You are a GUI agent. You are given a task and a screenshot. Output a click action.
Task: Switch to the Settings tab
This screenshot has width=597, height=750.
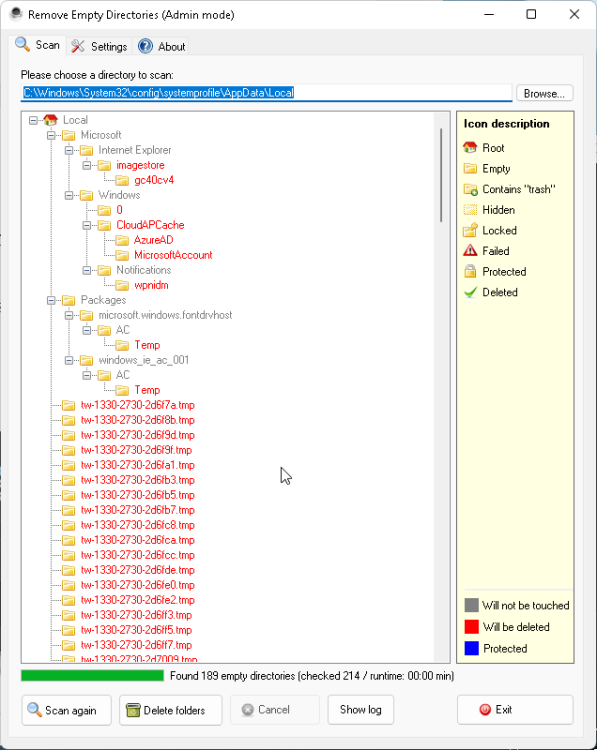tap(99, 46)
